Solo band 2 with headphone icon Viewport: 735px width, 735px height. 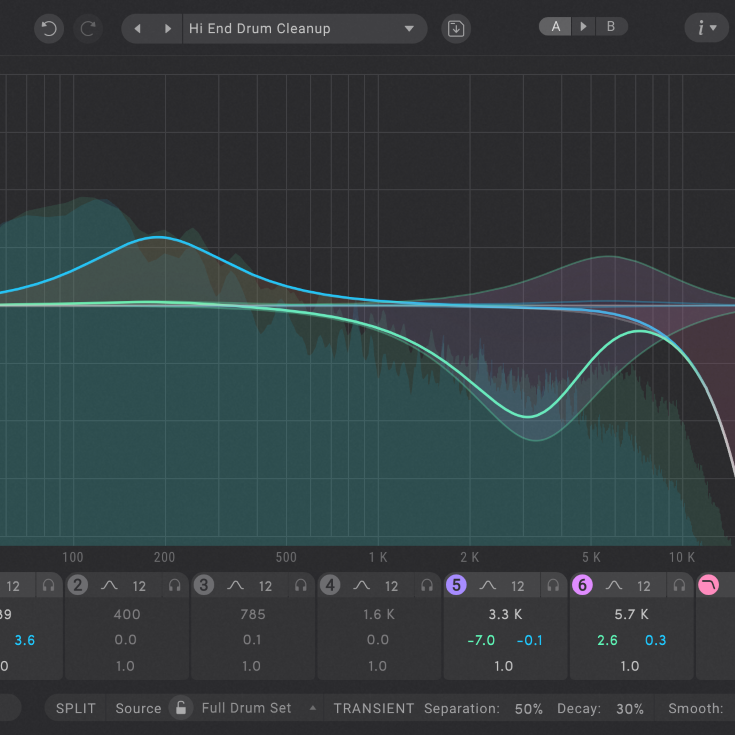click(x=175, y=586)
